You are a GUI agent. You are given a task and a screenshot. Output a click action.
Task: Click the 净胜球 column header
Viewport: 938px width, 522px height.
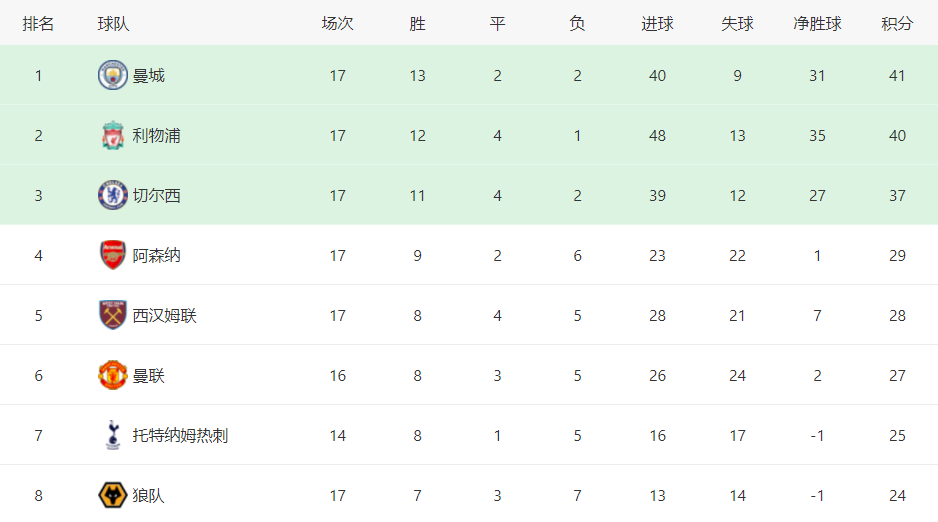[817, 24]
